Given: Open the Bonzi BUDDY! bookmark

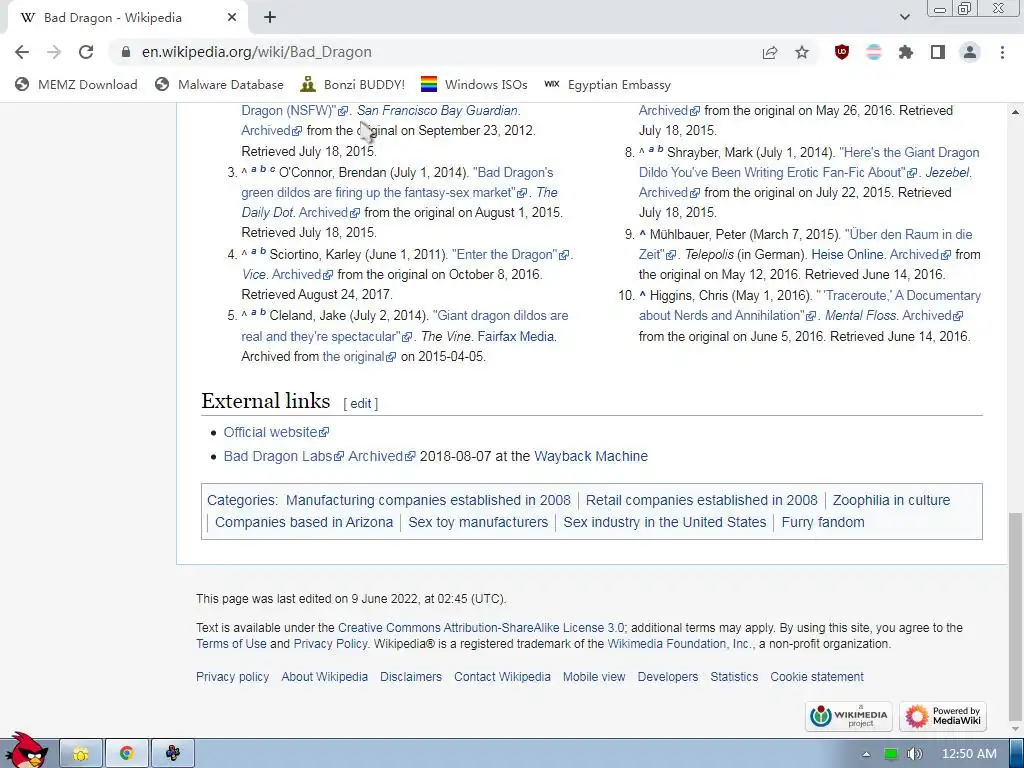Looking at the screenshot, I should (353, 84).
